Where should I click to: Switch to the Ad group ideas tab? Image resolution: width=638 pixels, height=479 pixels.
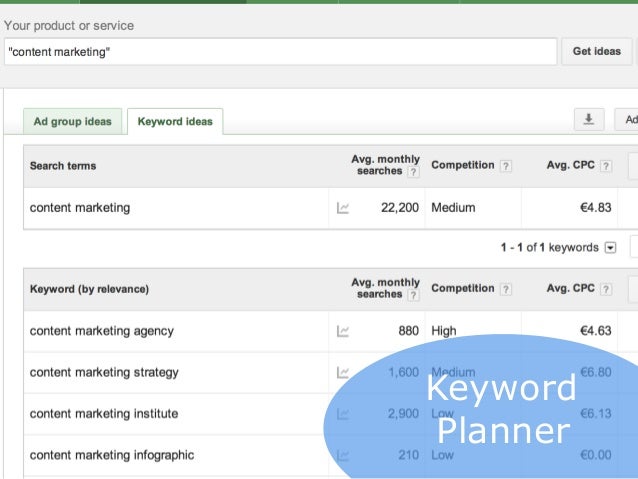click(72, 121)
